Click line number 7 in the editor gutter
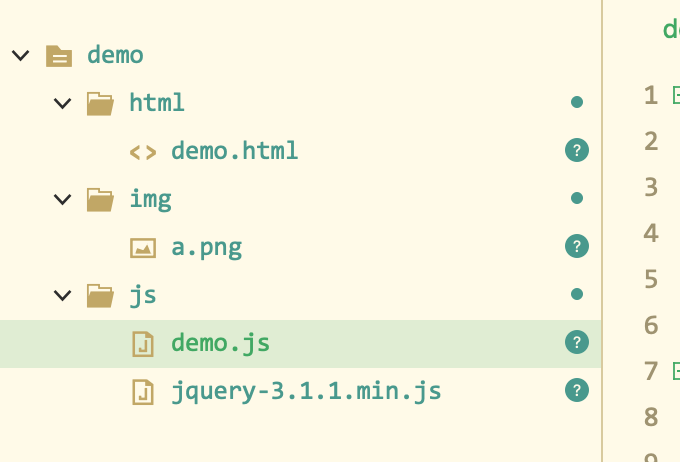The height and width of the screenshot is (462, 680). (651, 371)
